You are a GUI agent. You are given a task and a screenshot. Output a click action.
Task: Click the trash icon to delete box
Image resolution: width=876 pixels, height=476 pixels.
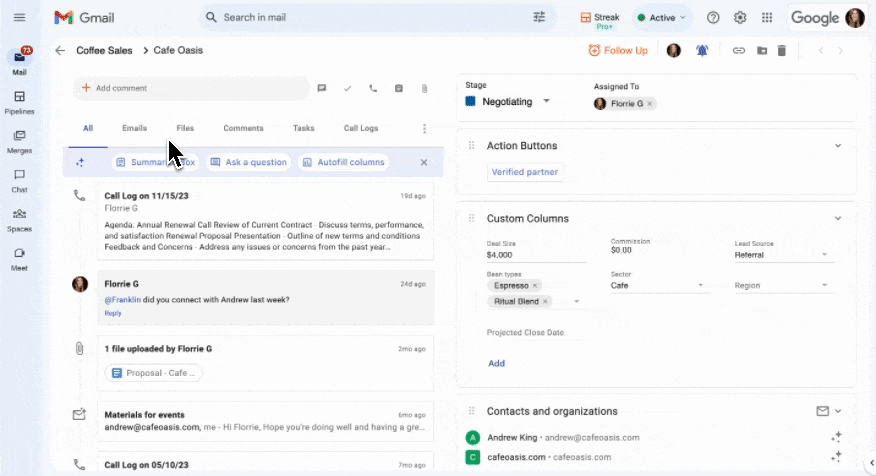click(782, 50)
